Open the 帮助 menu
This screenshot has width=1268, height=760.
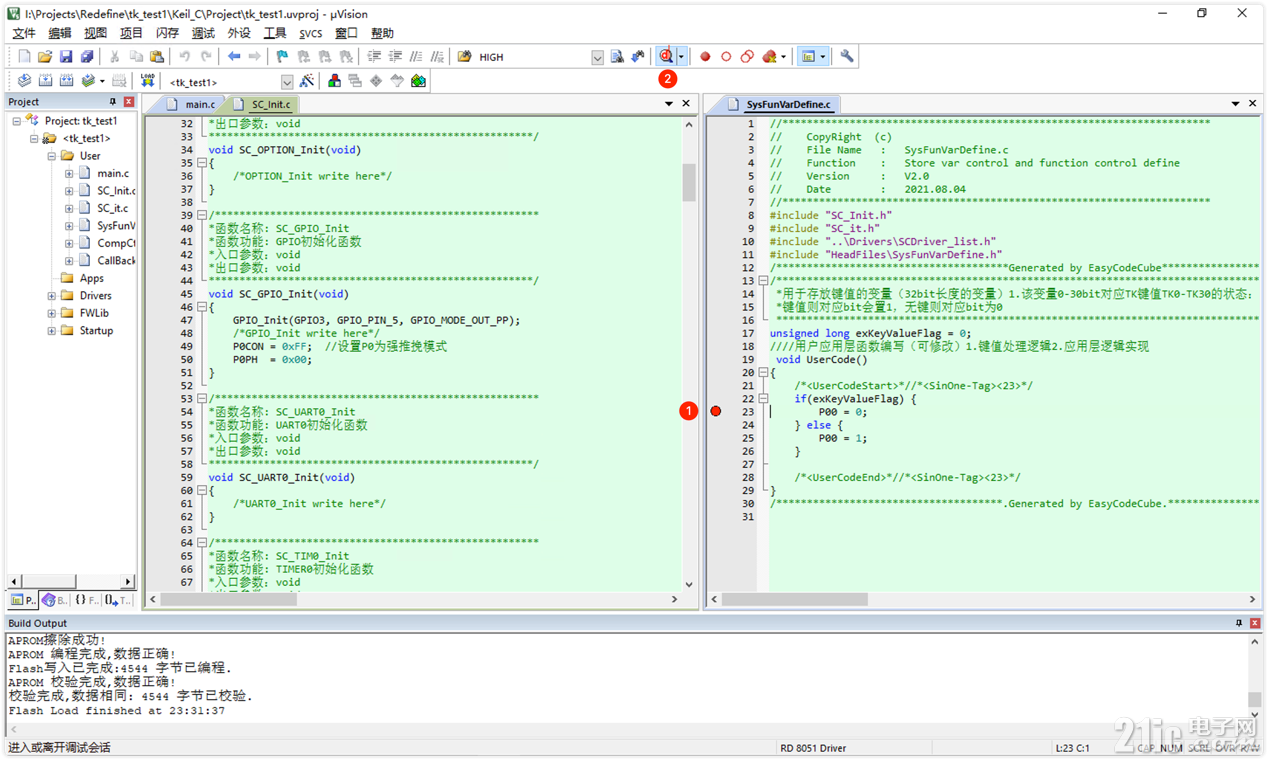pyautogui.click(x=382, y=33)
